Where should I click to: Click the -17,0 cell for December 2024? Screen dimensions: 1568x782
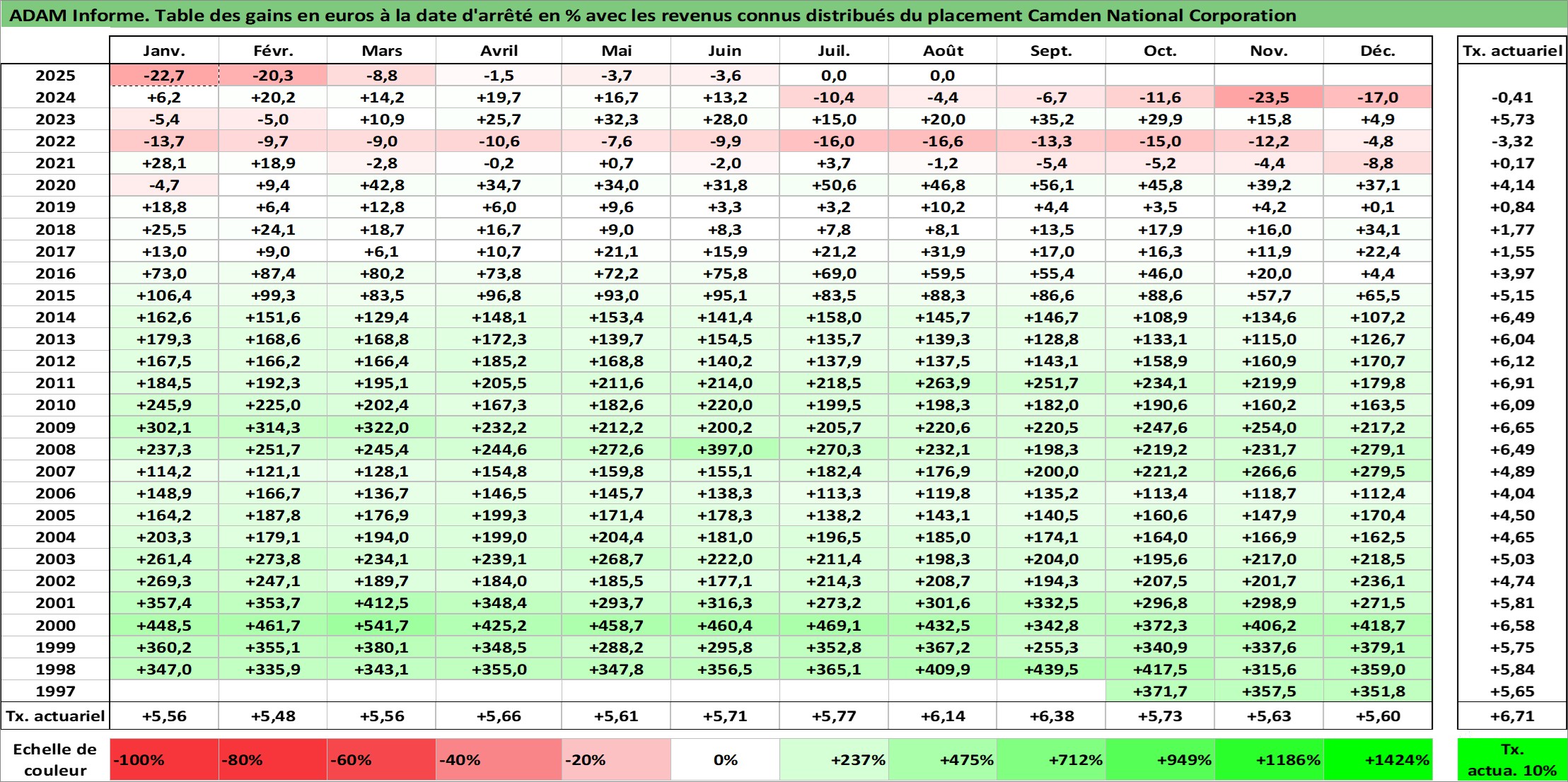click(1378, 98)
